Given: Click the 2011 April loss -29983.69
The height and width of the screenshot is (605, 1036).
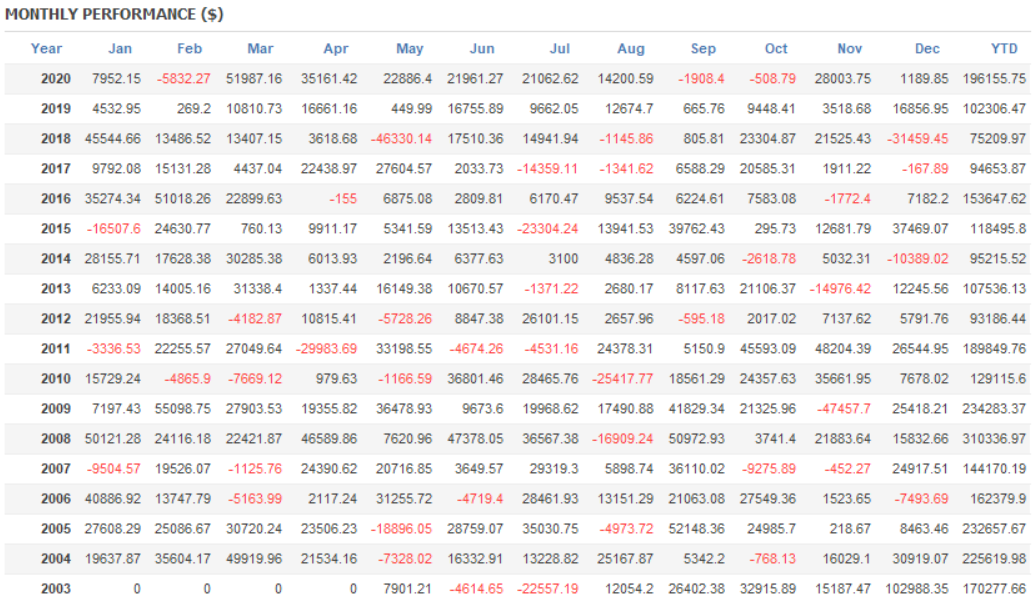Looking at the screenshot, I should [x=326, y=349].
